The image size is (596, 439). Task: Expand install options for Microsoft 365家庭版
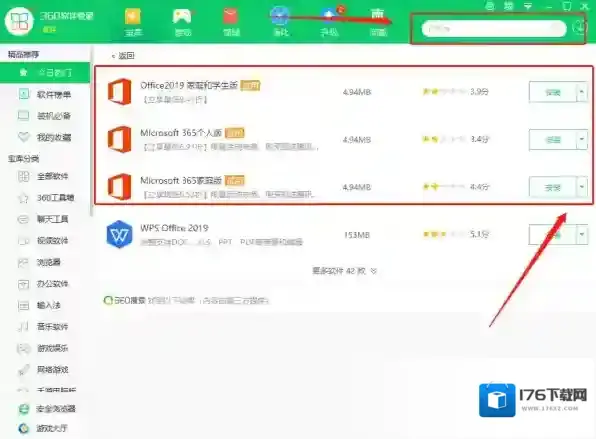(582, 187)
